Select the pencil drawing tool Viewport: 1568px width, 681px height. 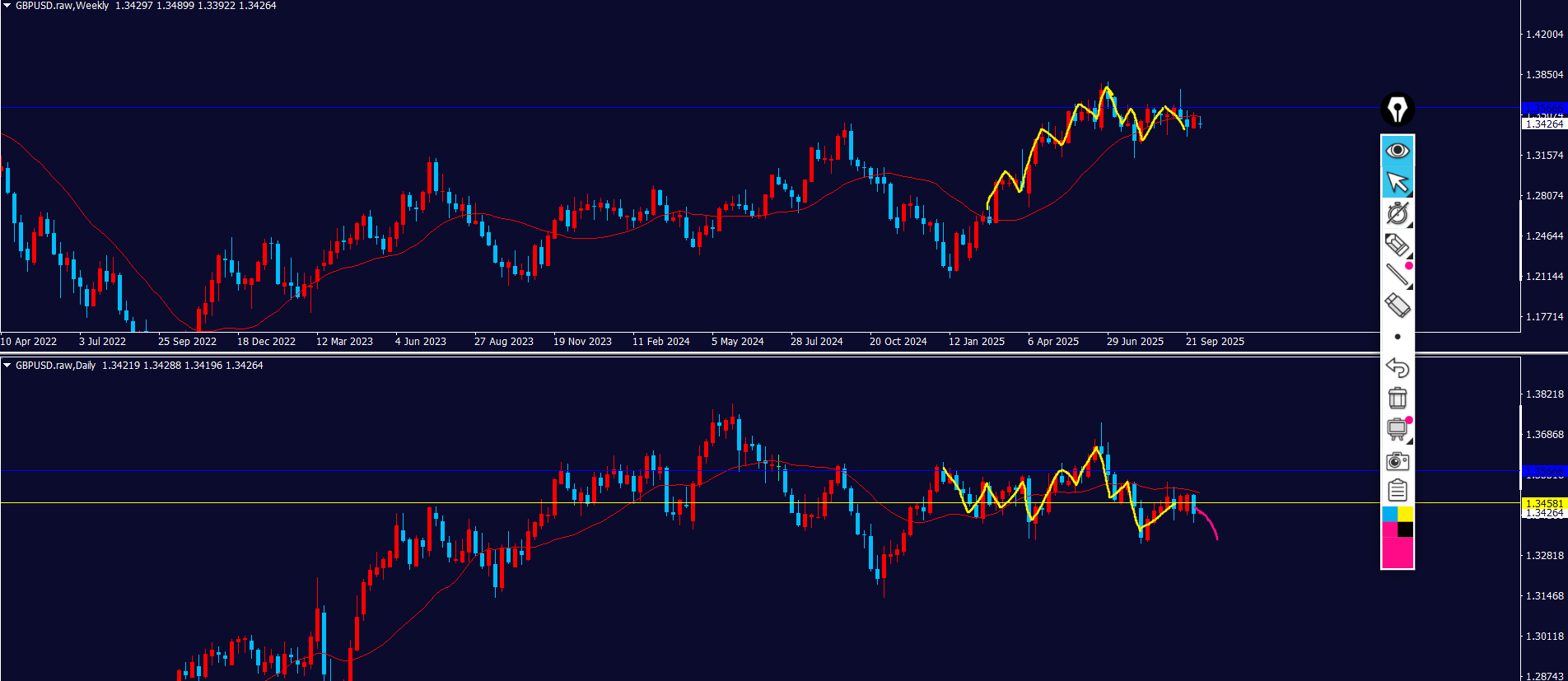click(x=1397, y=245)
